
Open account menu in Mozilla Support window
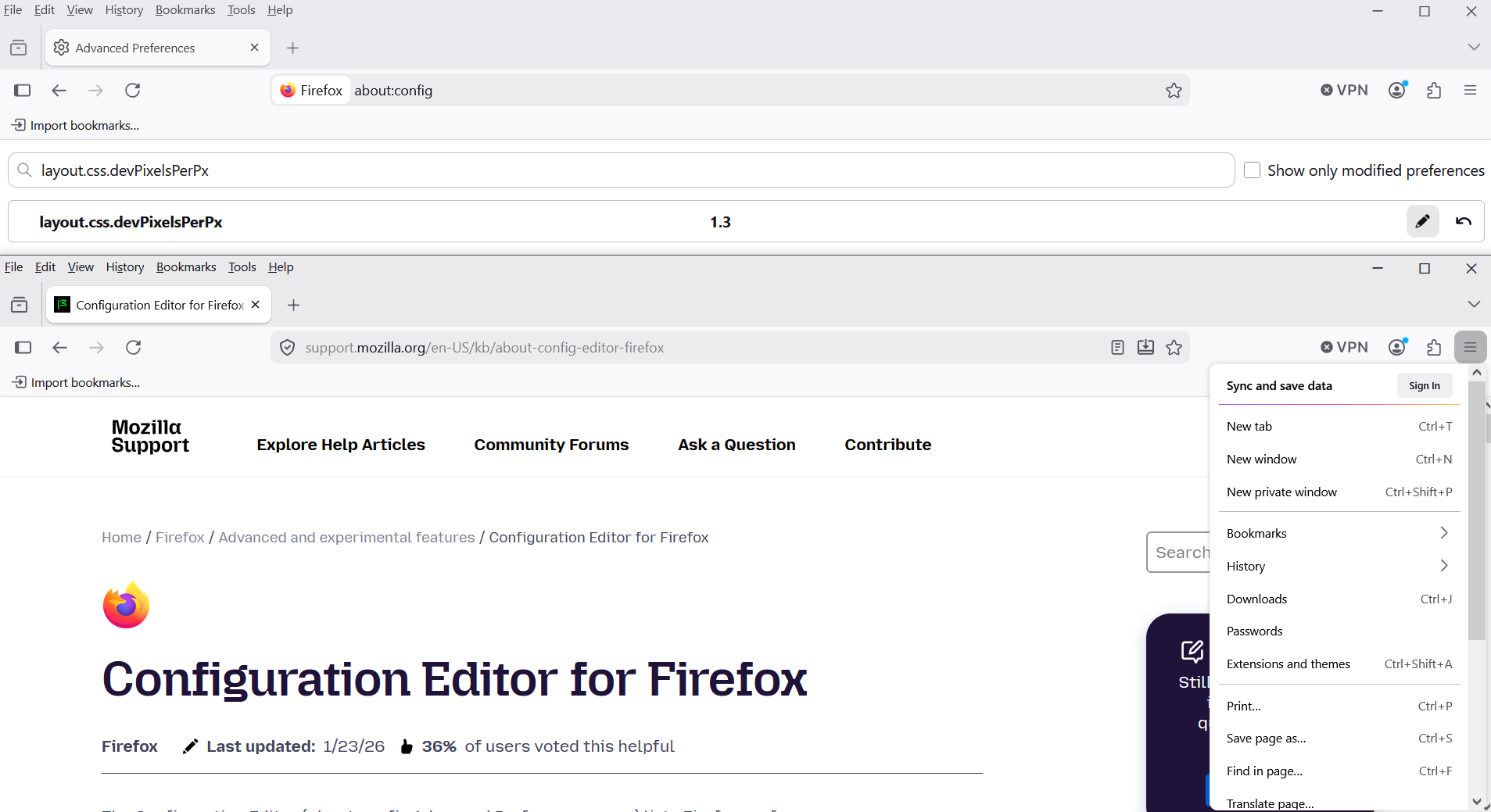click(1397, 348)
